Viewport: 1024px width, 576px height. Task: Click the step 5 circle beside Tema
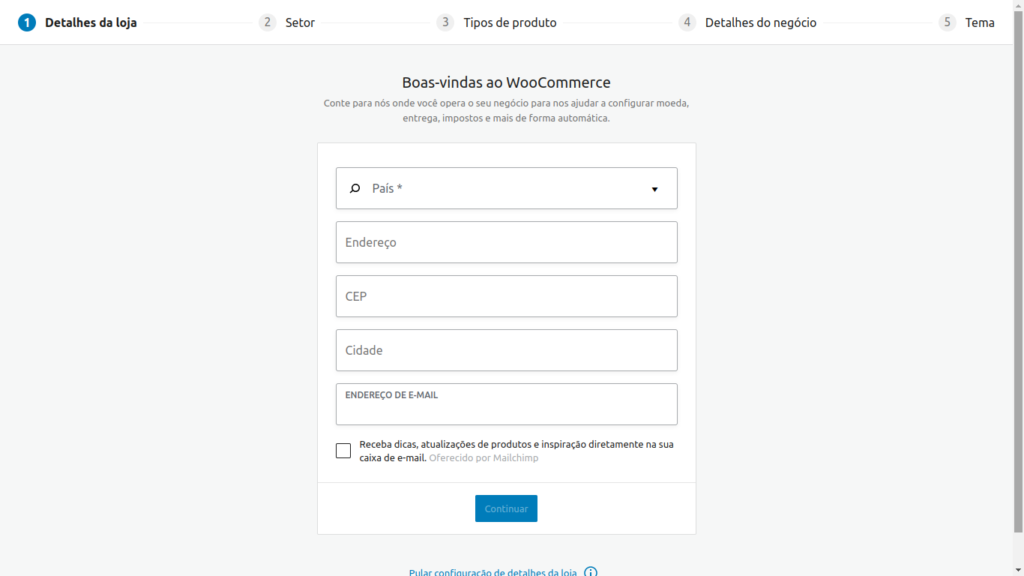click(x=946, y=21)
